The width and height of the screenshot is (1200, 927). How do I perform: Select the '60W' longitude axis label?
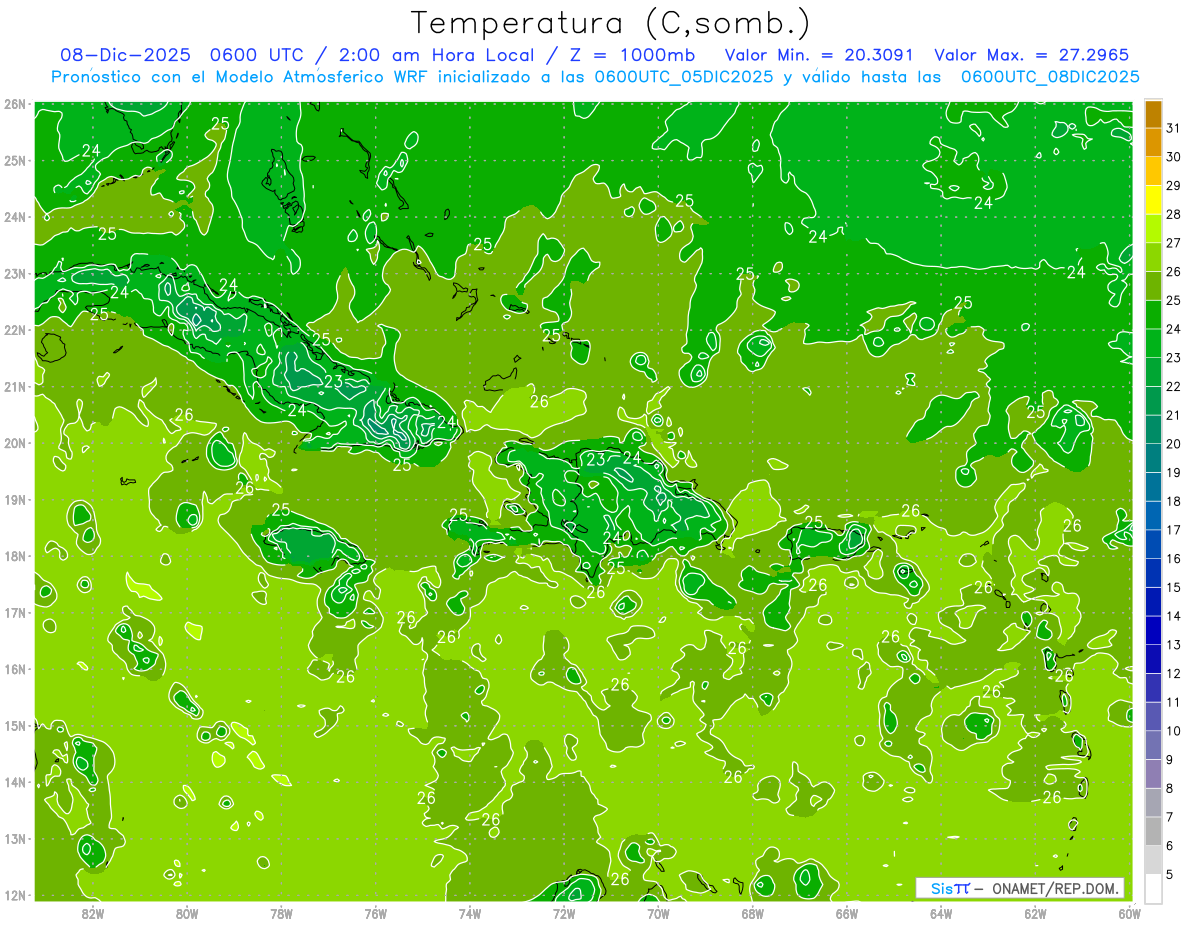[x=1129, y=913]
